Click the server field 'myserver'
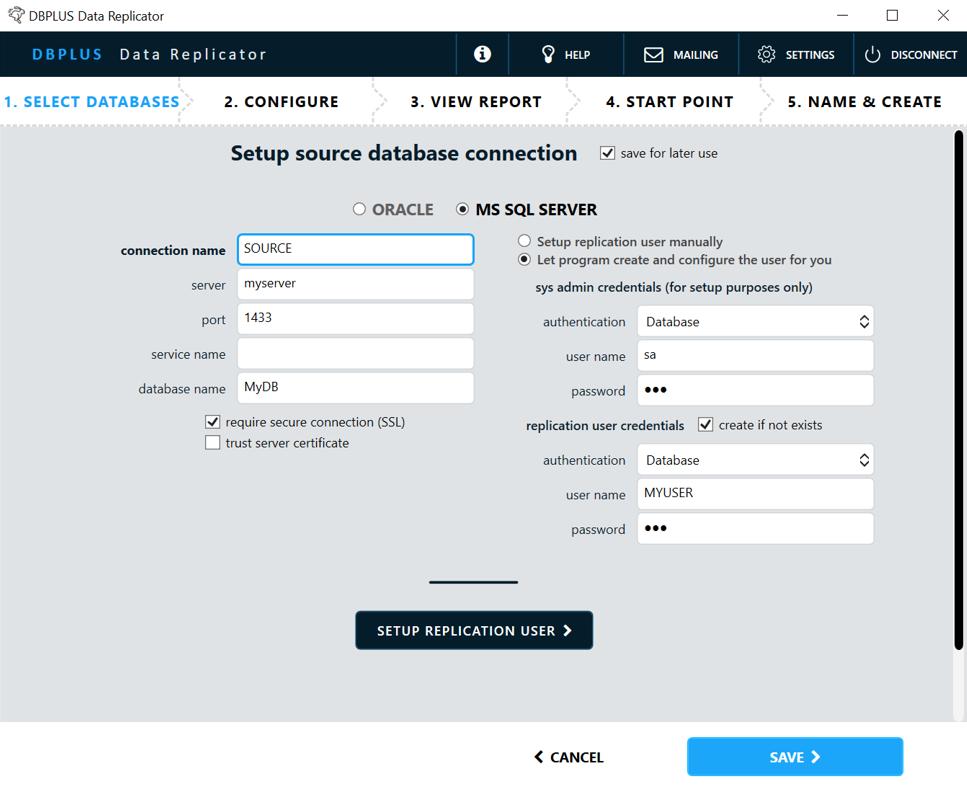The width and height of the screenshot is (967, 791). point(355,284)
